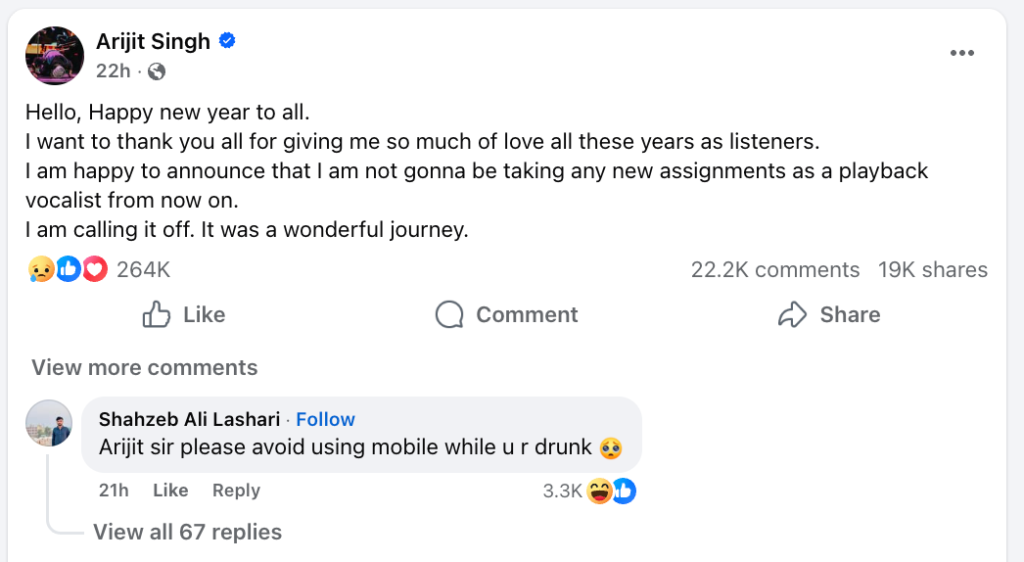1024x562 pixels.
Task: Click the blue verified badge next to name
Action: [228, 41]
